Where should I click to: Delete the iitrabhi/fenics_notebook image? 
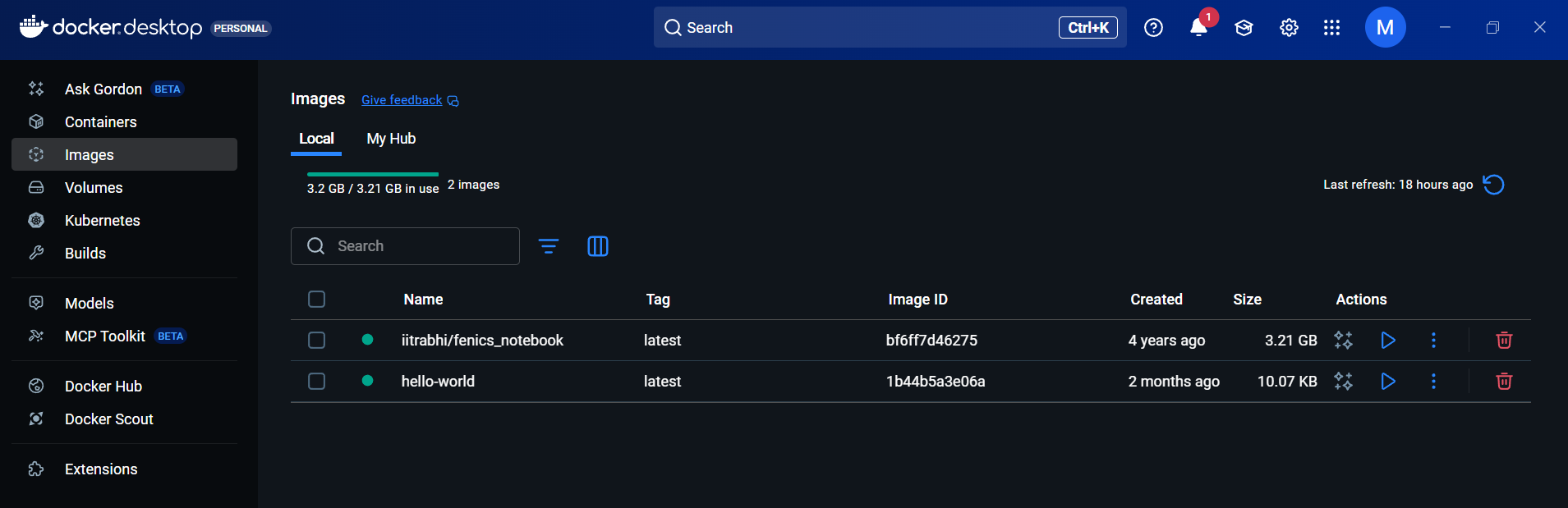pos(1504,340)
